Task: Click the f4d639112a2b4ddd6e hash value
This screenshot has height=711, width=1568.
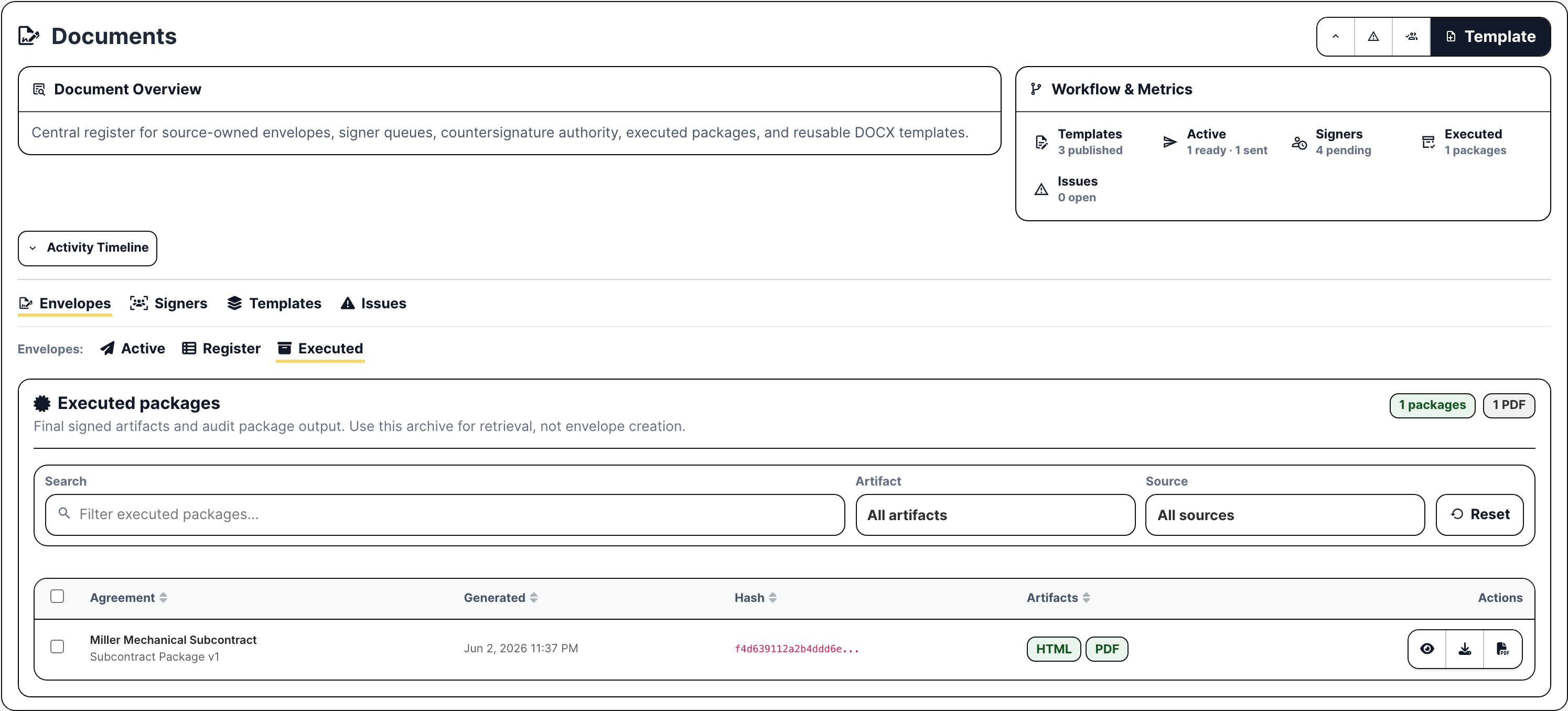Action: tap(797, 649)
